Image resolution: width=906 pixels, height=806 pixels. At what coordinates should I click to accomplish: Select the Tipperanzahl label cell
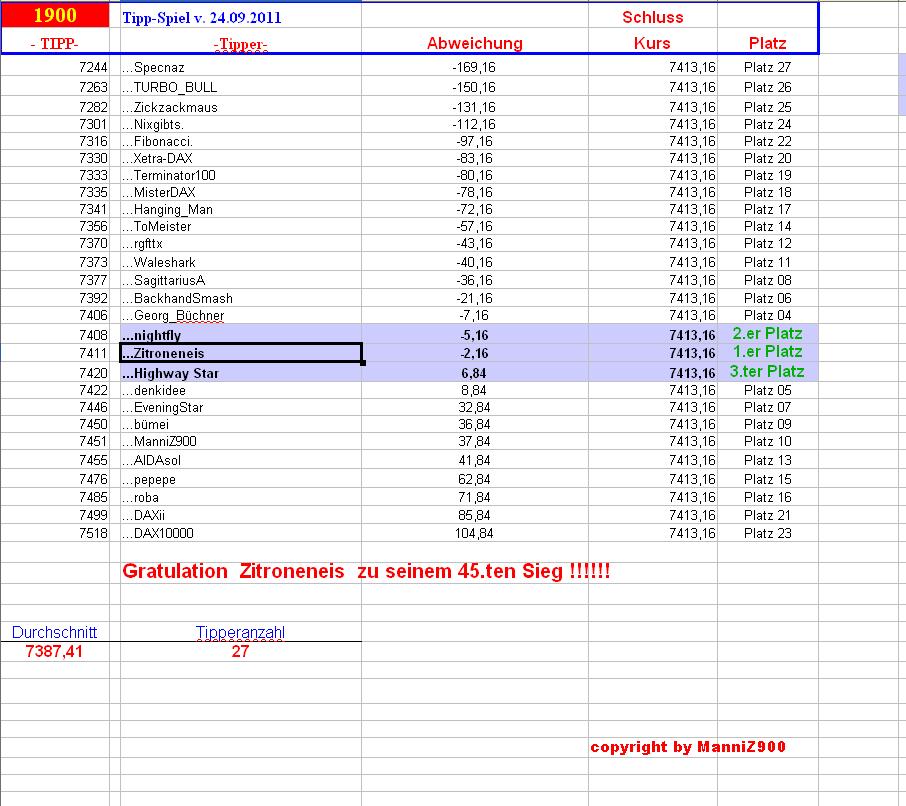point(240,632)
